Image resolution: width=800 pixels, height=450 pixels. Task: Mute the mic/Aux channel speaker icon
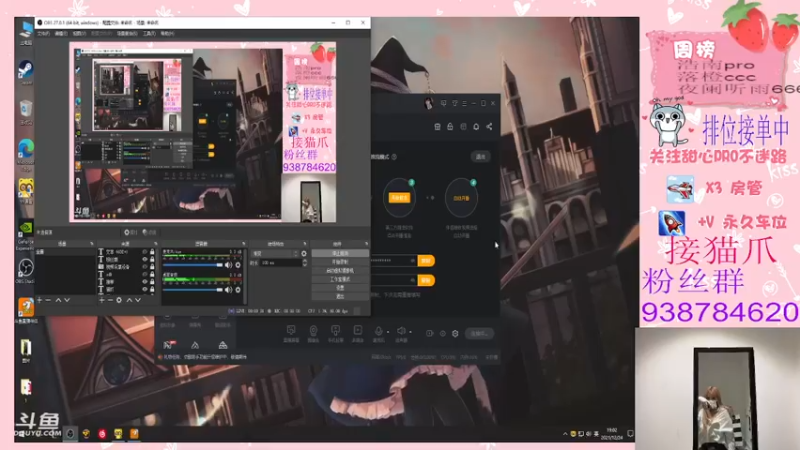pos(228,265)
